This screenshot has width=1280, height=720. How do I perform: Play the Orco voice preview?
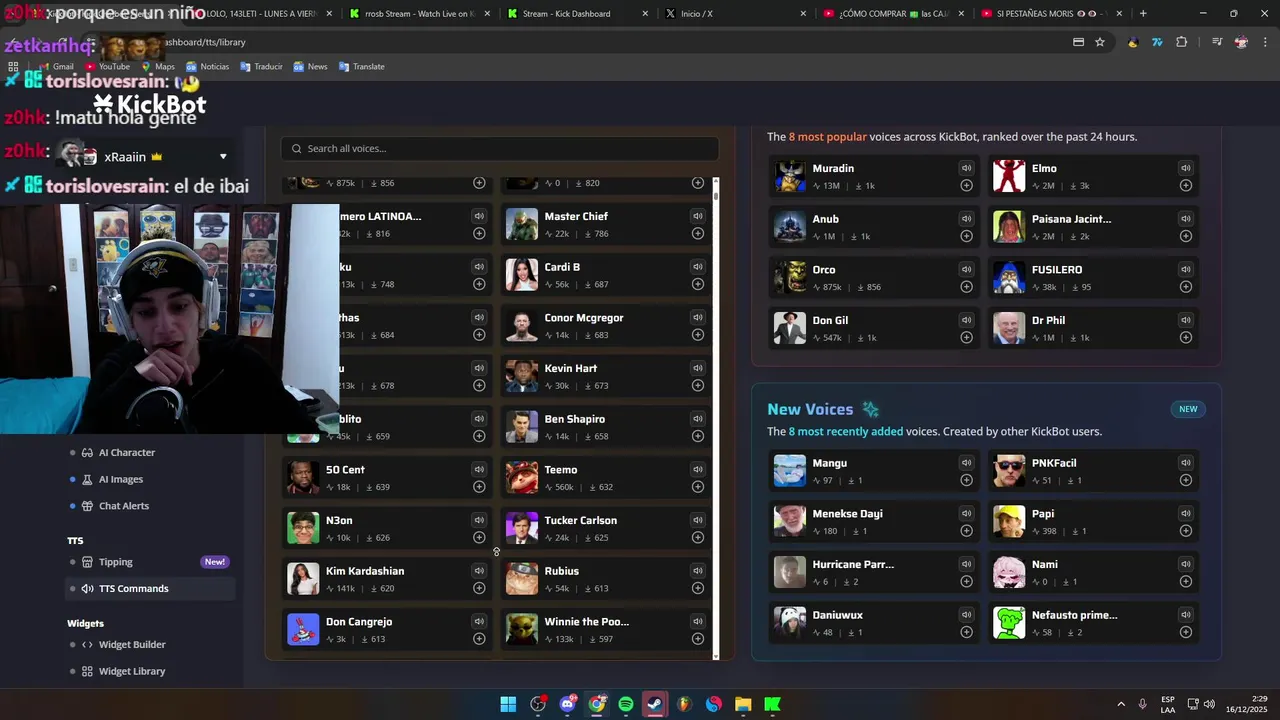tap(966, 269)
